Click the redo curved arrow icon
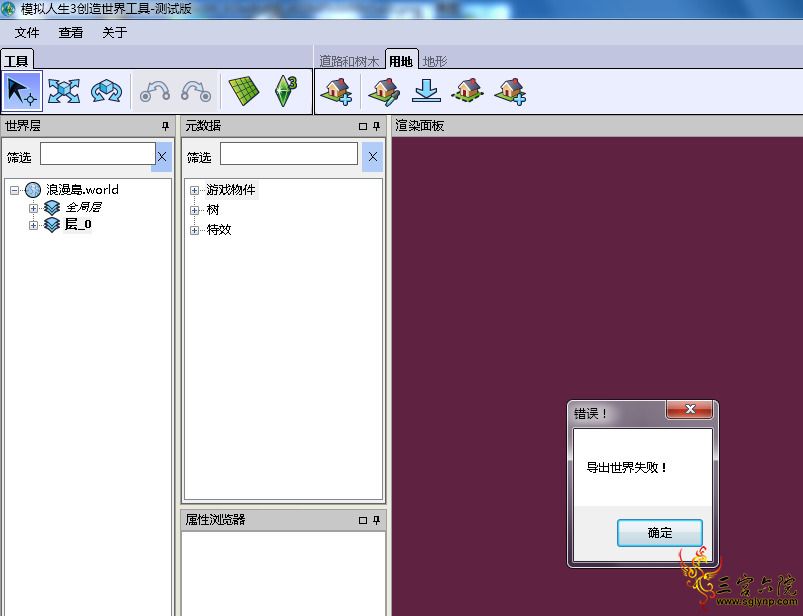The image size is (803, 616). pos(196,91)
